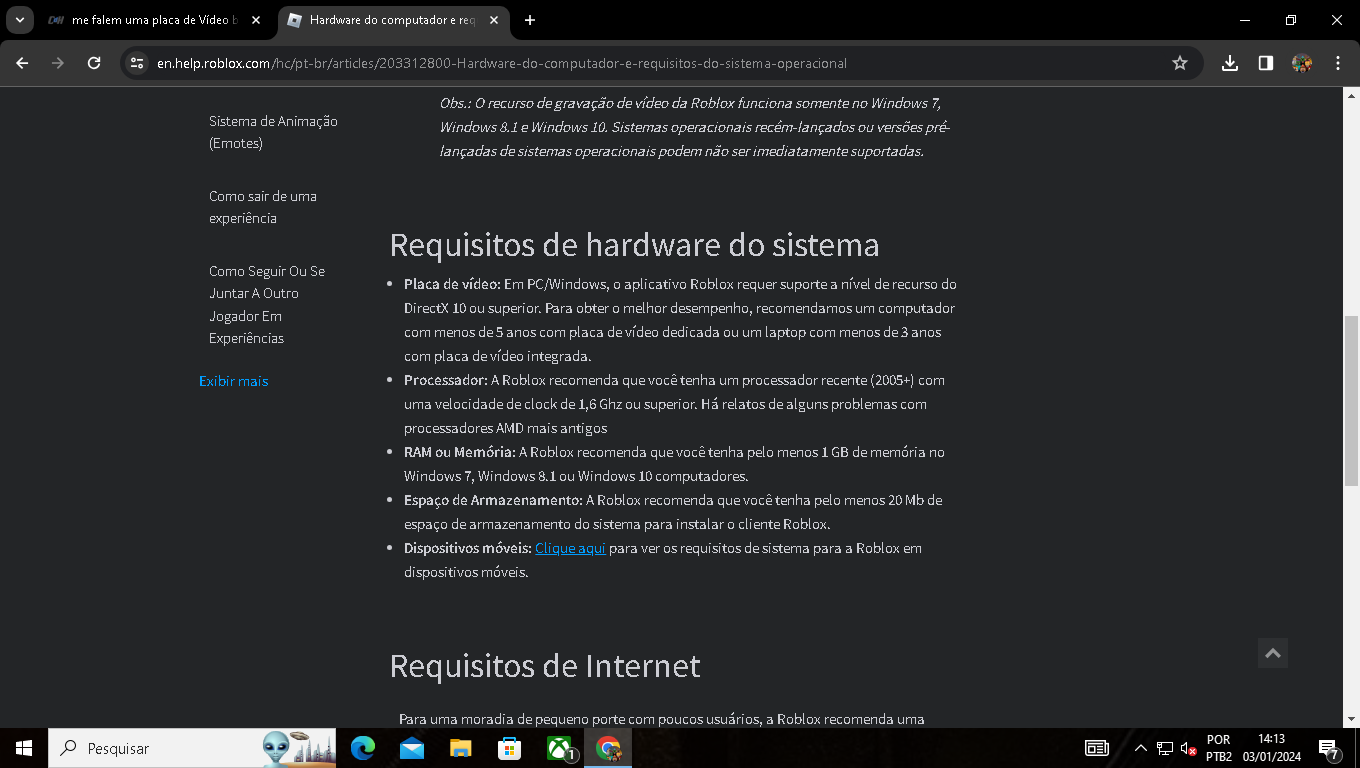Open 'Sistema de Animação (Emotes)' article
The width and height of the screenshot is (1360, 768).
pos(273,132)
